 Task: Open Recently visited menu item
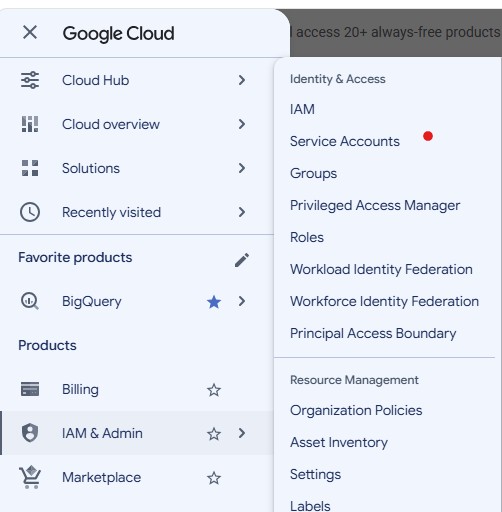(x=137, y=212)
